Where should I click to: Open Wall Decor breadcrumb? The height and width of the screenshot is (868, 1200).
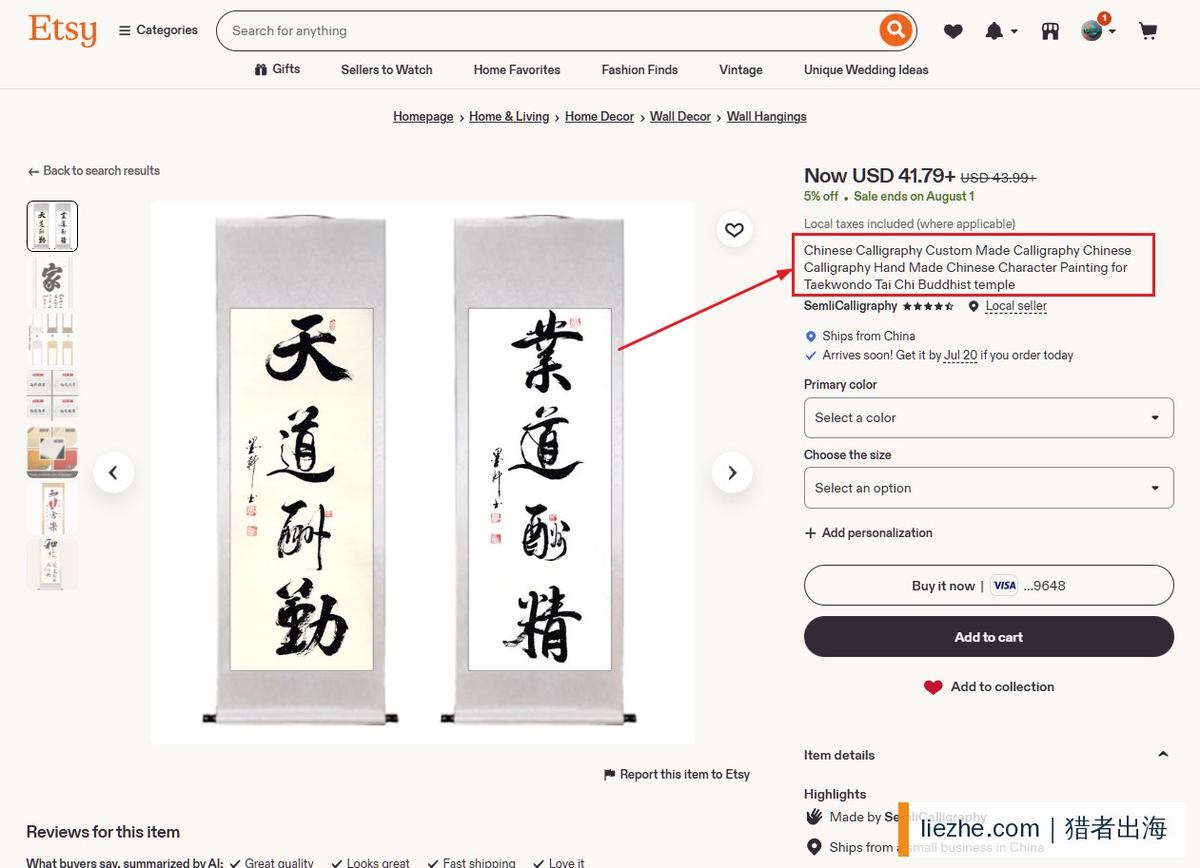[680, 117]
